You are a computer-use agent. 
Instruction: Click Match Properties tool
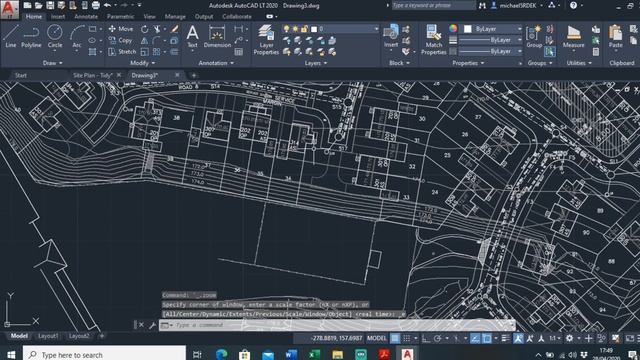tap(433, 40)
